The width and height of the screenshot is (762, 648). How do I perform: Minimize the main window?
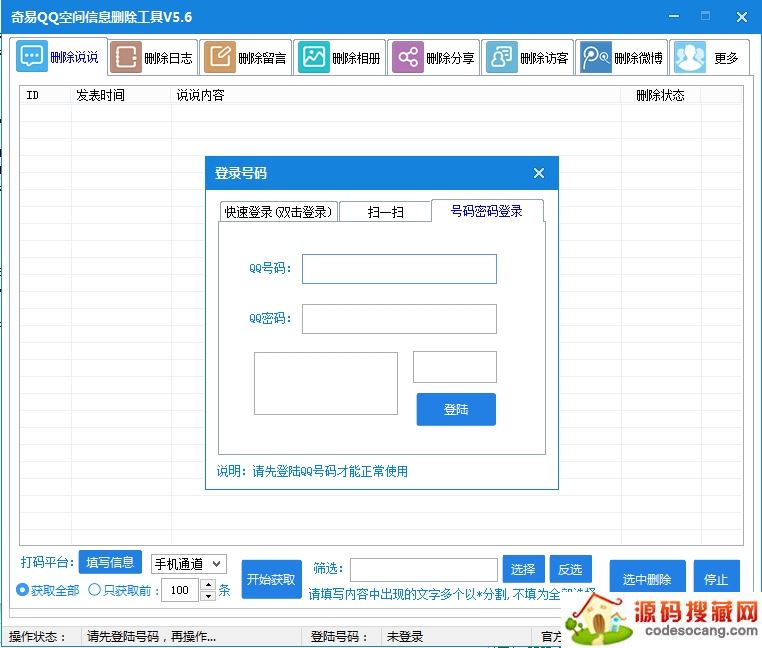coord(674,17)
